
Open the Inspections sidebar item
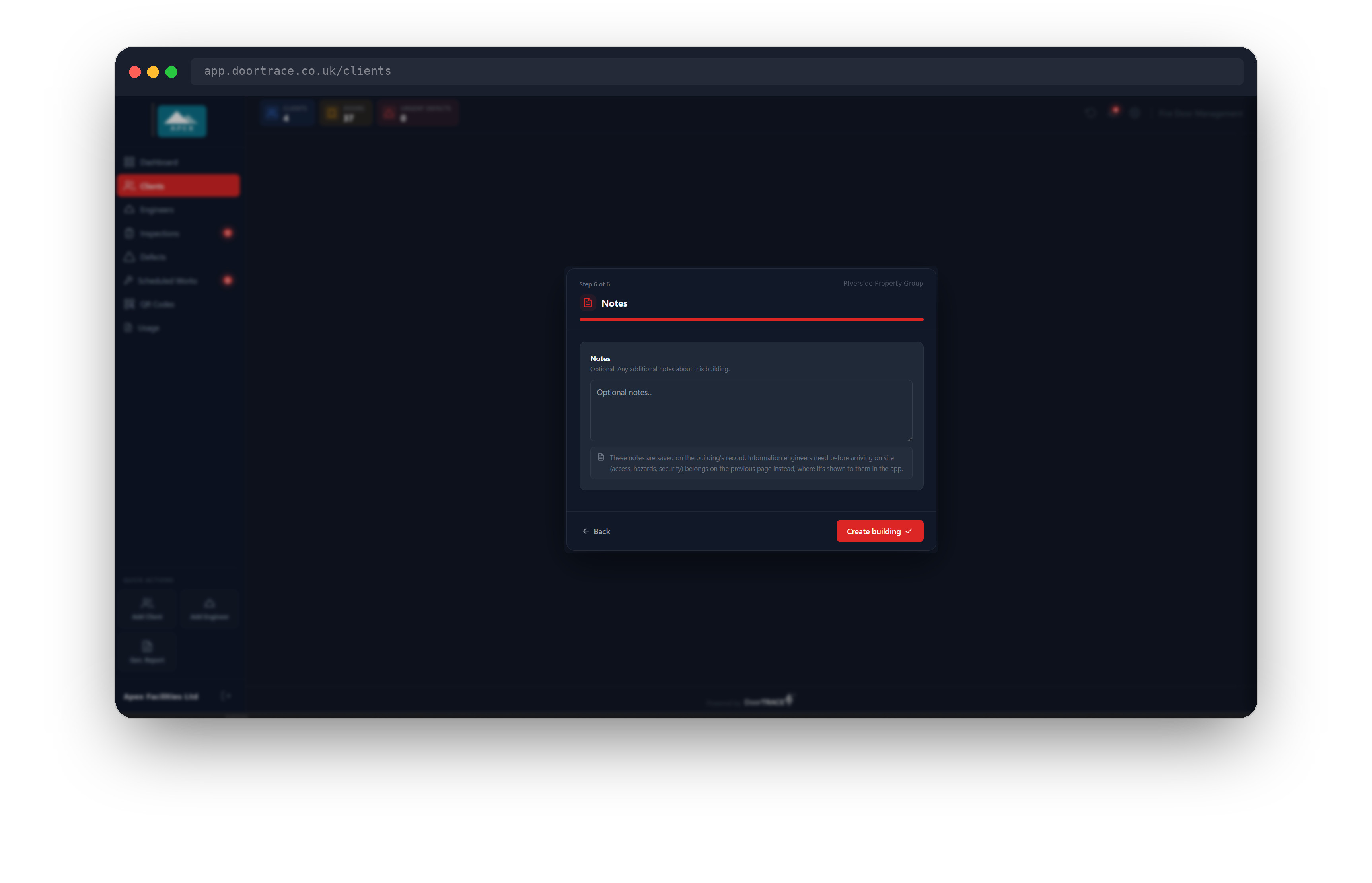click(x=178, y=233)
